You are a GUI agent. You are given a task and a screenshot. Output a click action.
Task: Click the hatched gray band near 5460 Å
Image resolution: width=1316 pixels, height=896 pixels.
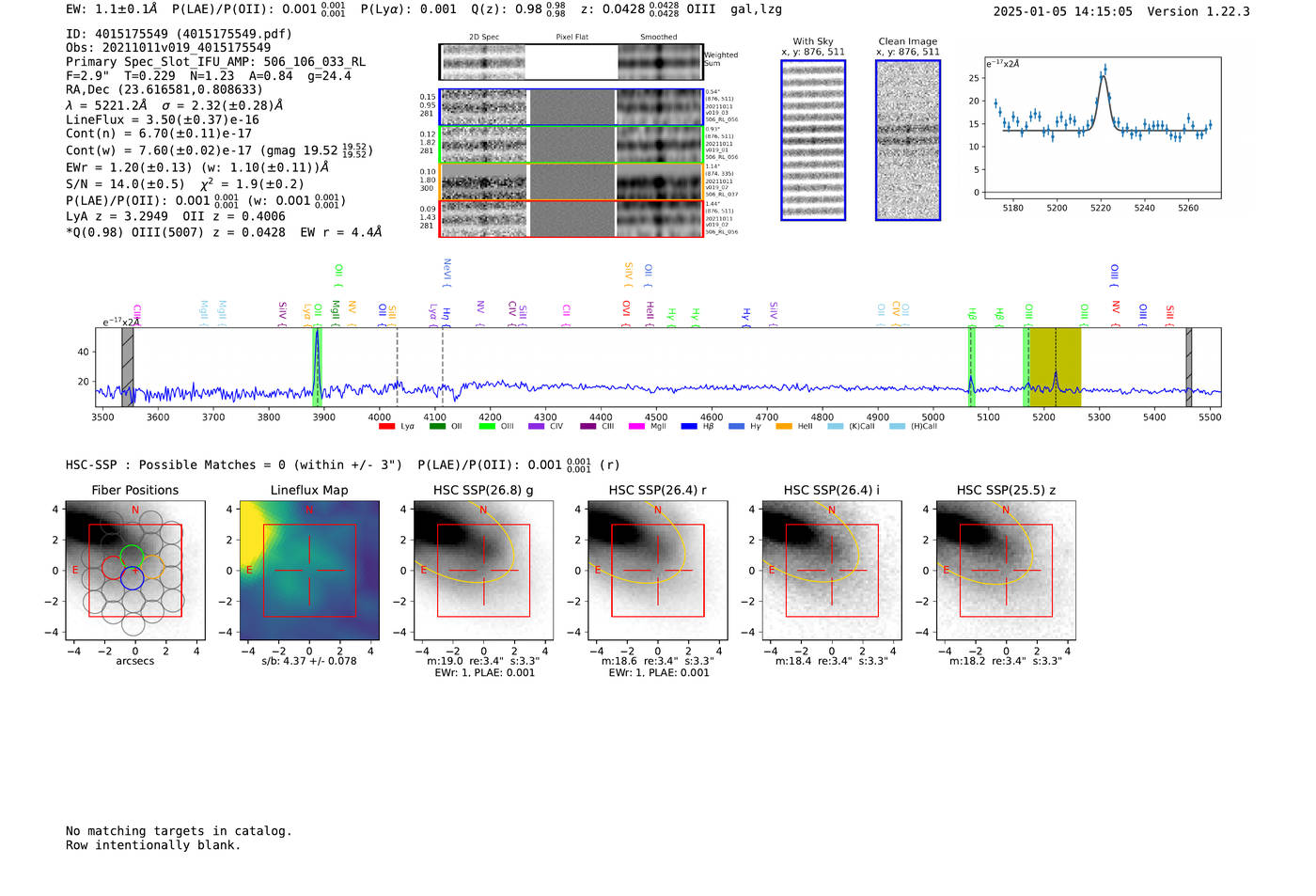point(1189,367)
